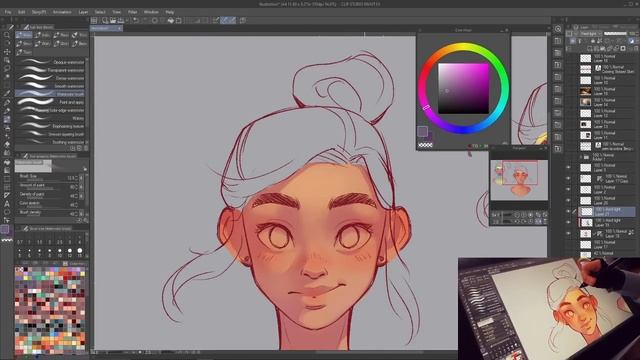The width and height of the screenshot is (640, 360).
Task: Click inside the color wheel saturation square
Action: (x=463, y=88)
